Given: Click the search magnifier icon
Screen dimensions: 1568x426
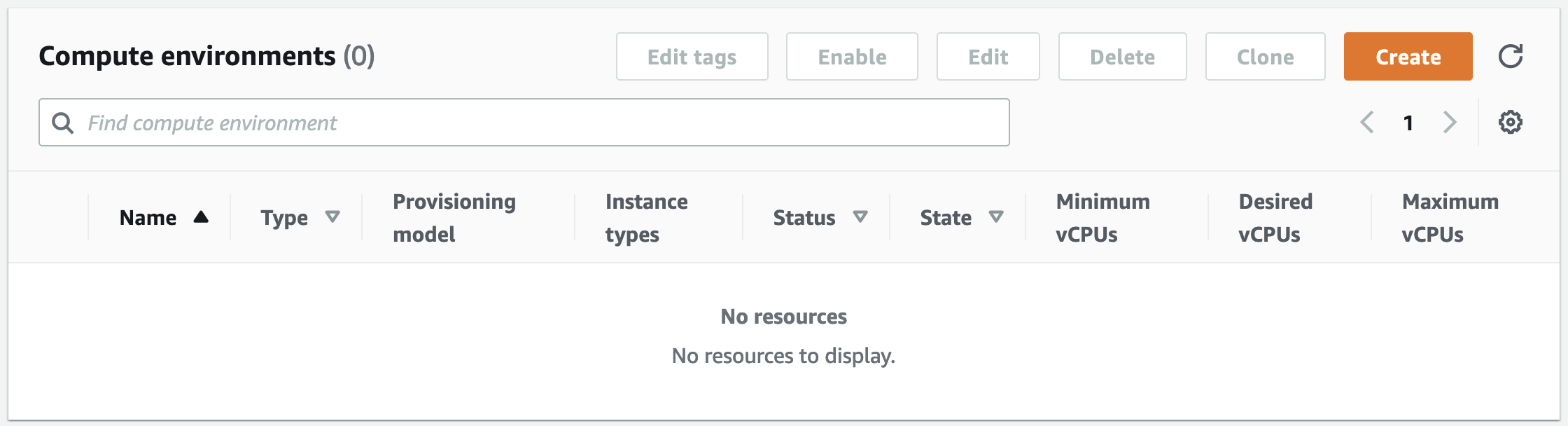Looking at the screenshot, I should coord(63,123).
